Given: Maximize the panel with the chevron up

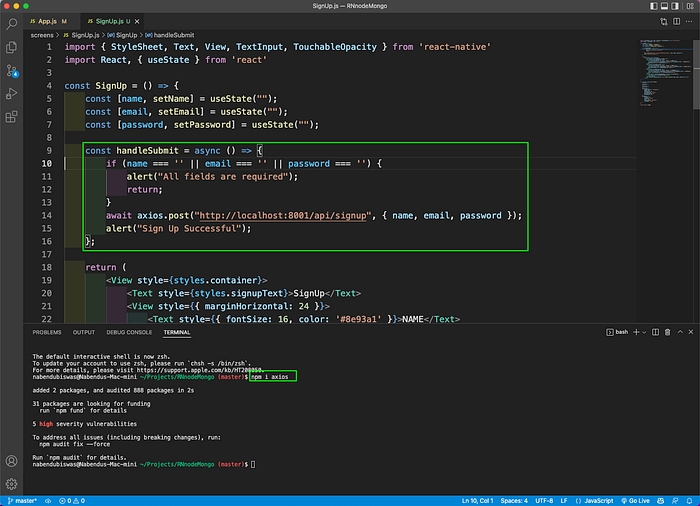Looking at the screenshot, I should (x=680, y=332).
